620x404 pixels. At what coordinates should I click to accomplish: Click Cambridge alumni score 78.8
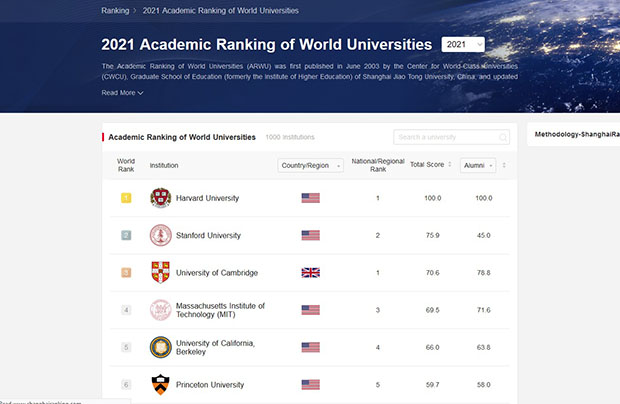point(484,273)
